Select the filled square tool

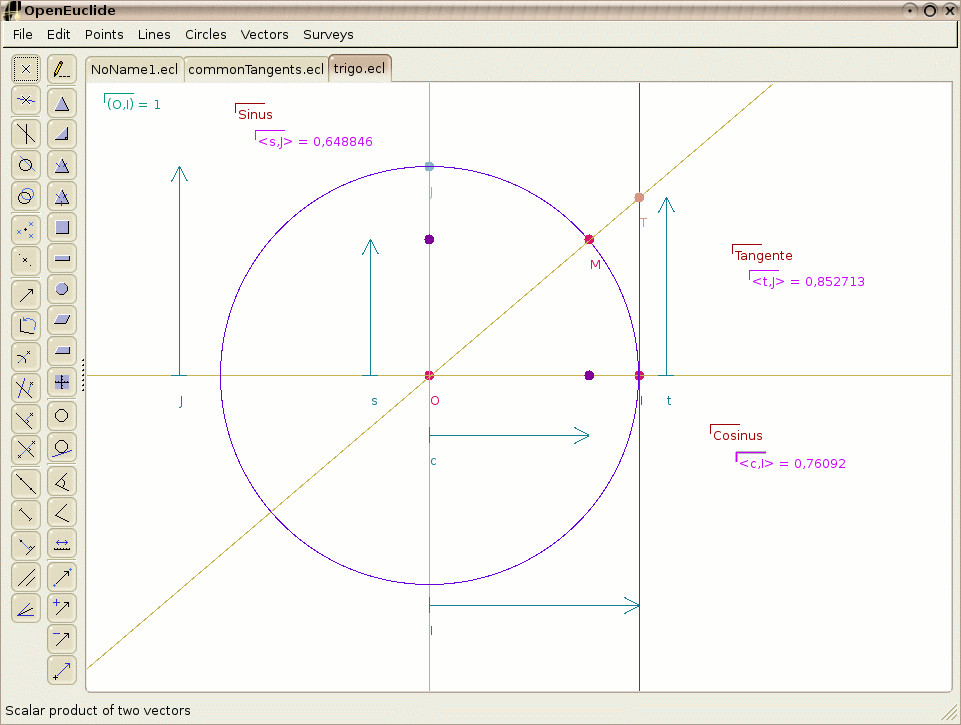(x=62, y=227)
